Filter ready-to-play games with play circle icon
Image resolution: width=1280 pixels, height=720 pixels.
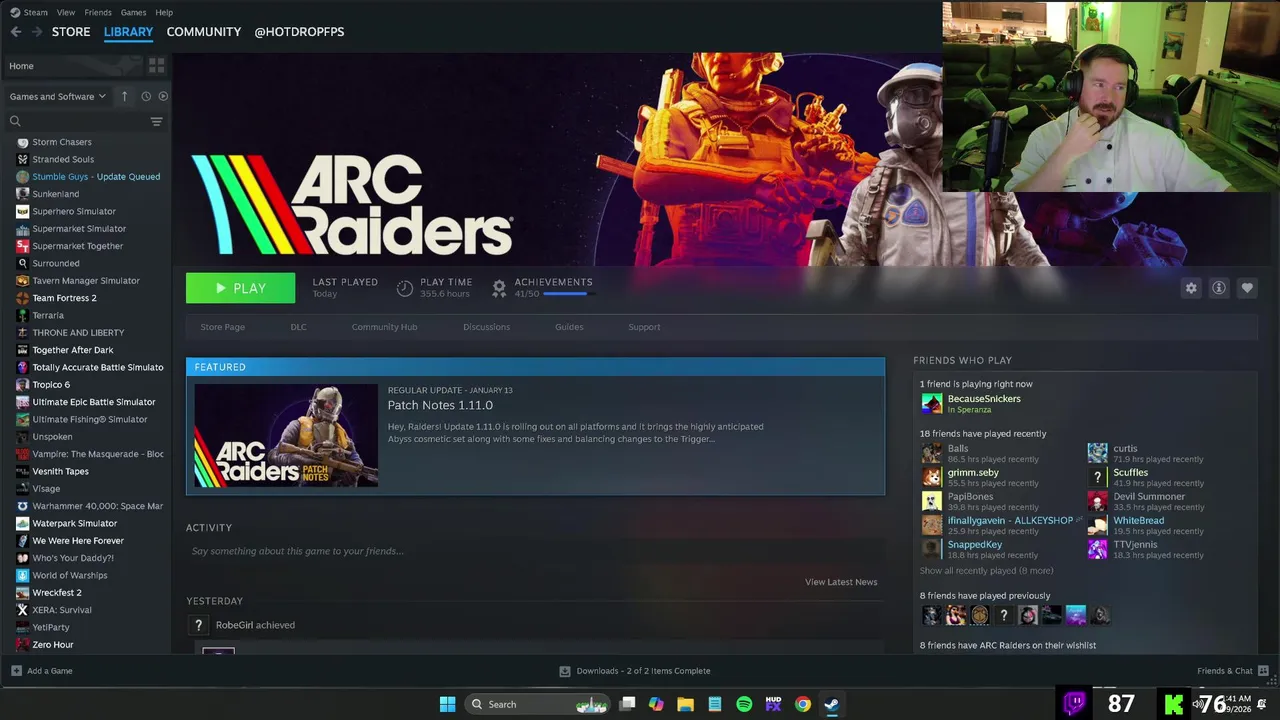pos(163,96)
